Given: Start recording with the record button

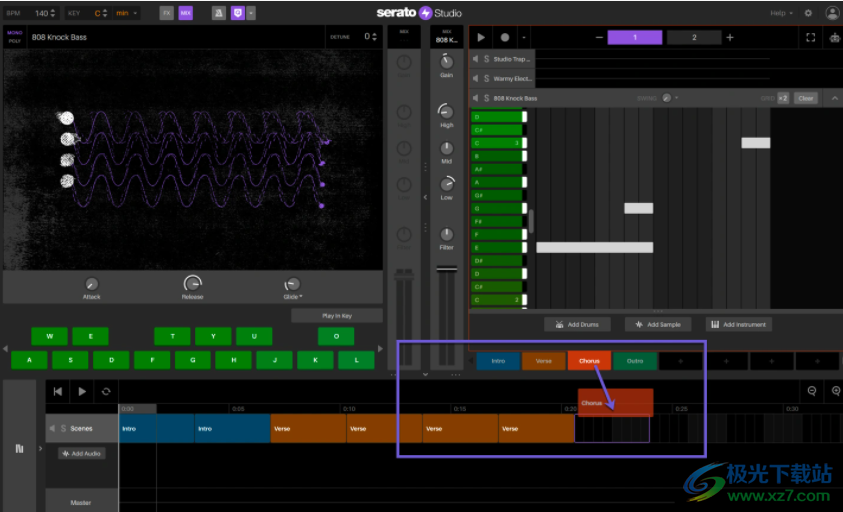Looking at the screenshot, I should 505,37.
